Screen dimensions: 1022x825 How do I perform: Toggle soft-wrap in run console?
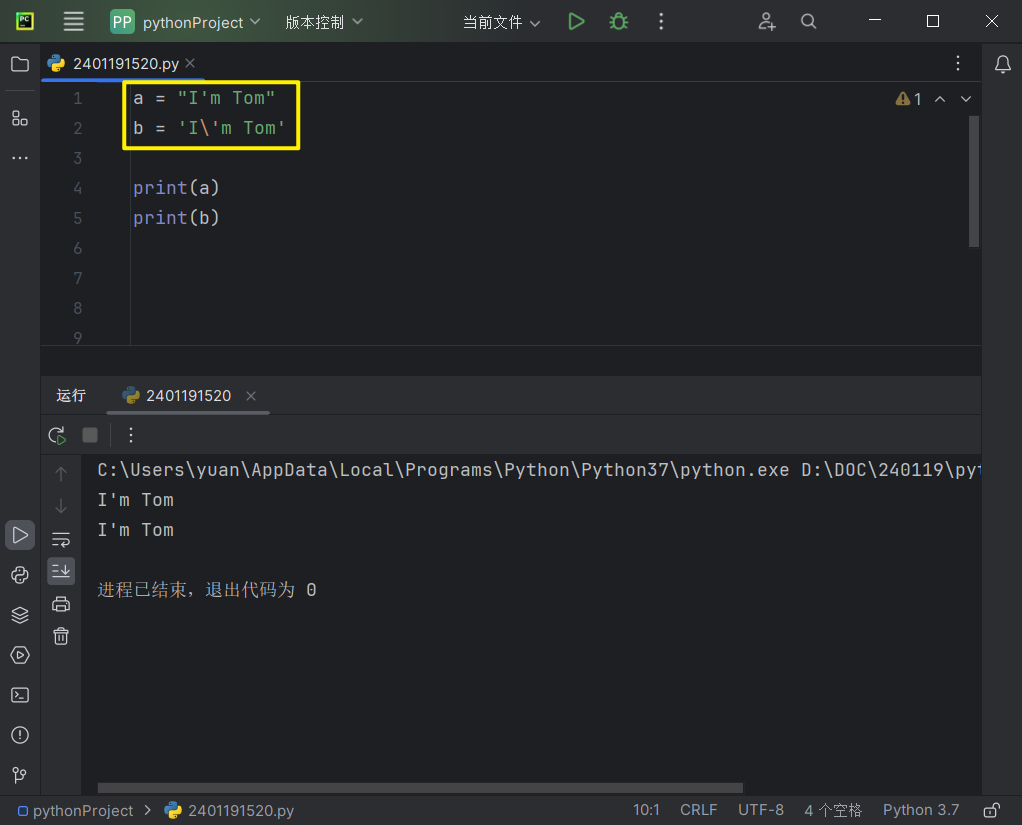pyautogui.click(x=61, y=540)
